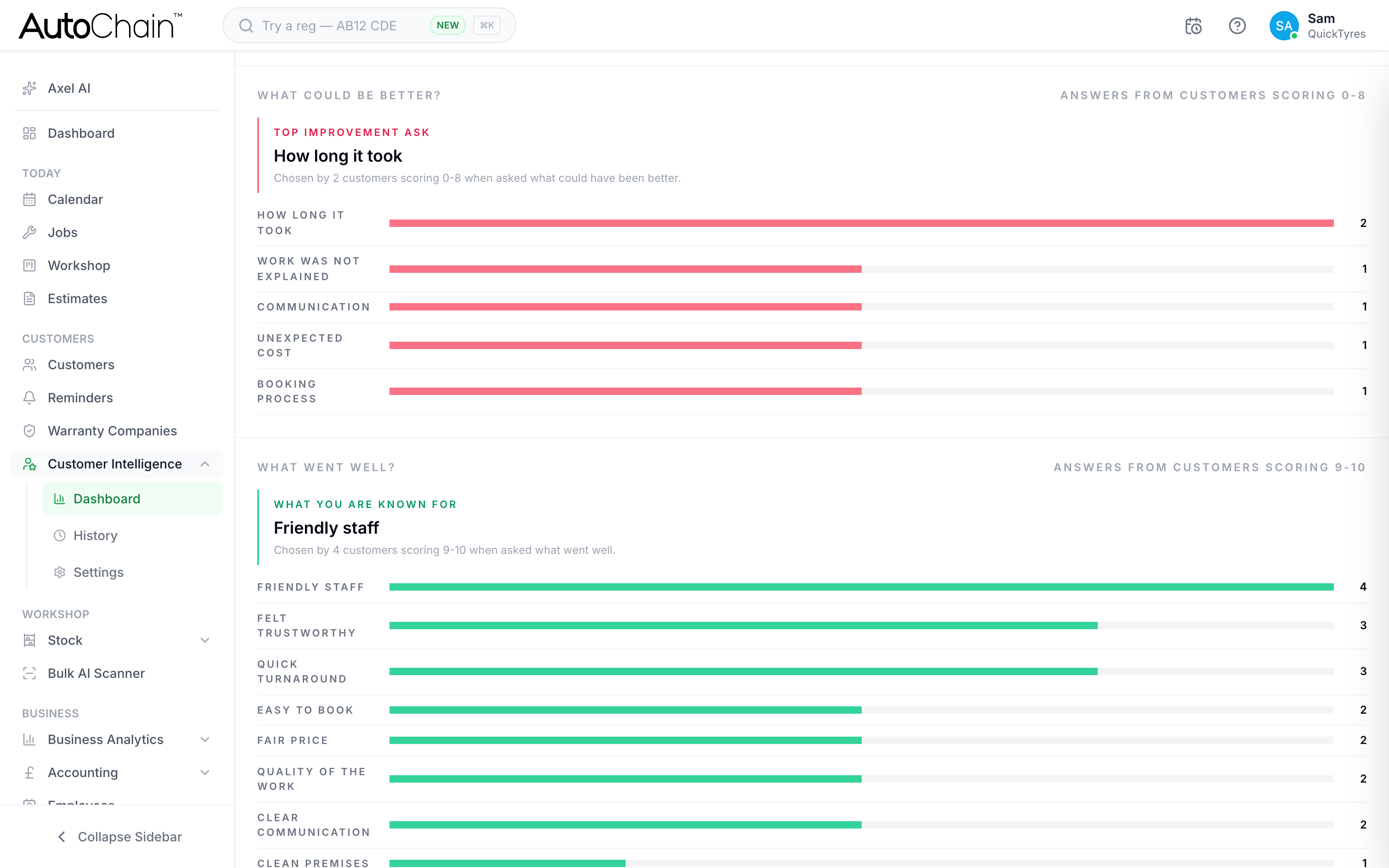Click the Jobs wrench icon
1389x868 pixels.
coord(29,232)
